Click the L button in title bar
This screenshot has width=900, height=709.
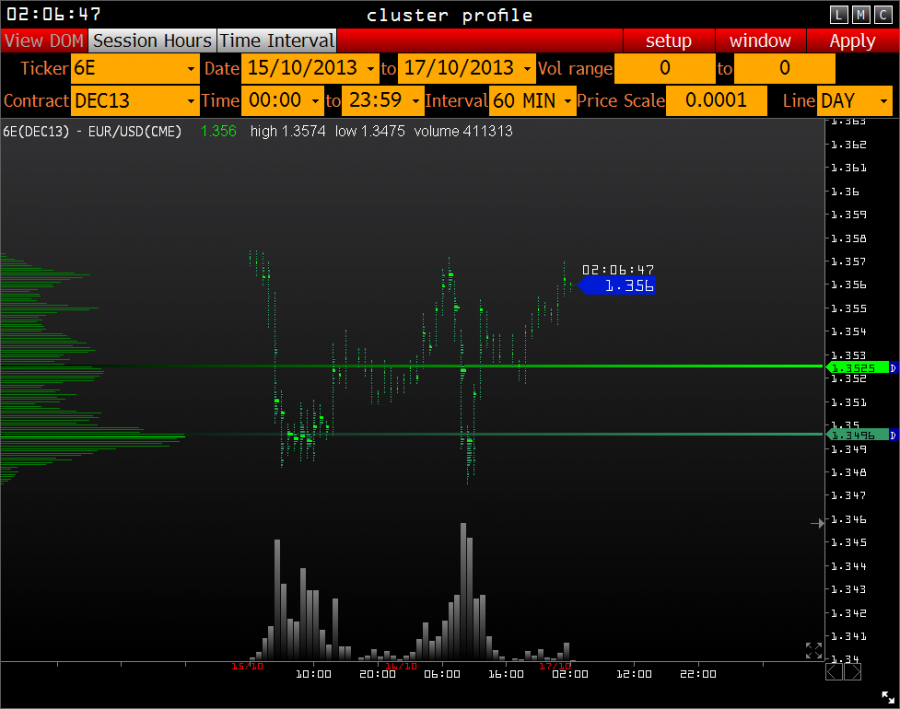pyautogui.click(x=838, y=14)
